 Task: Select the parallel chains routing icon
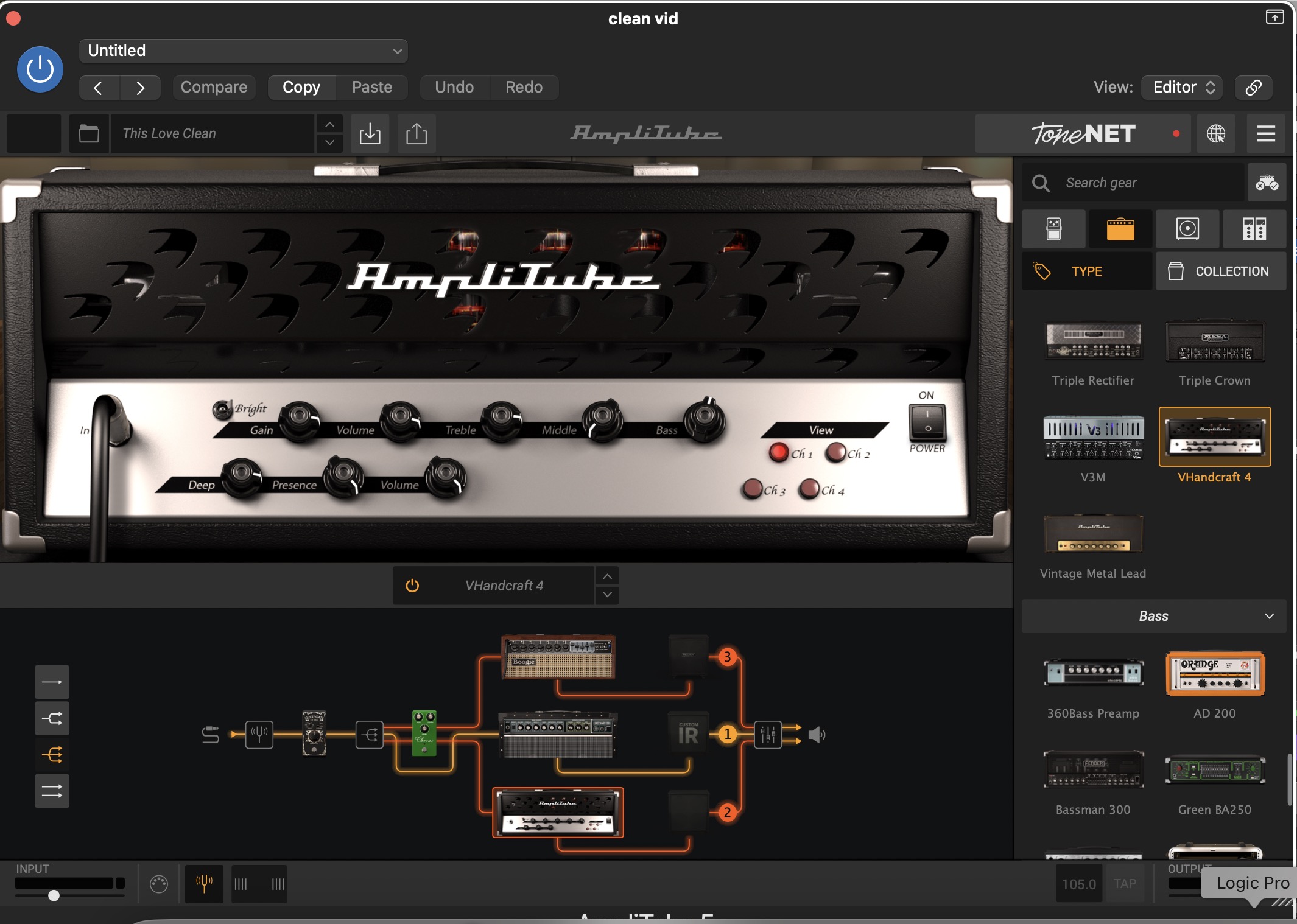click(52, 791)
